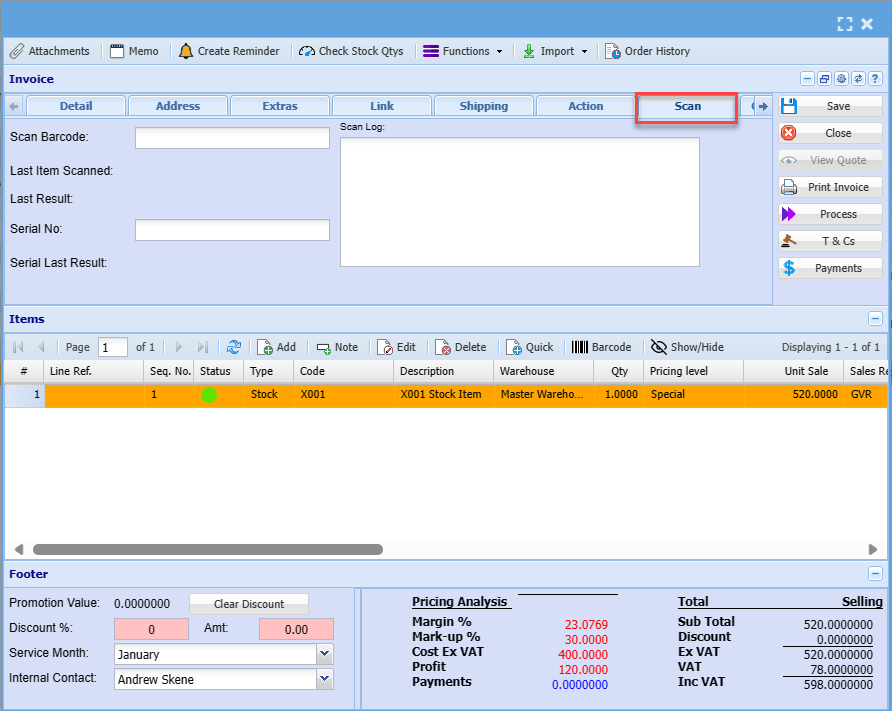Click the Clear Discount button
The width and height of the screenshot is (892, 711).
pos(249,604)
